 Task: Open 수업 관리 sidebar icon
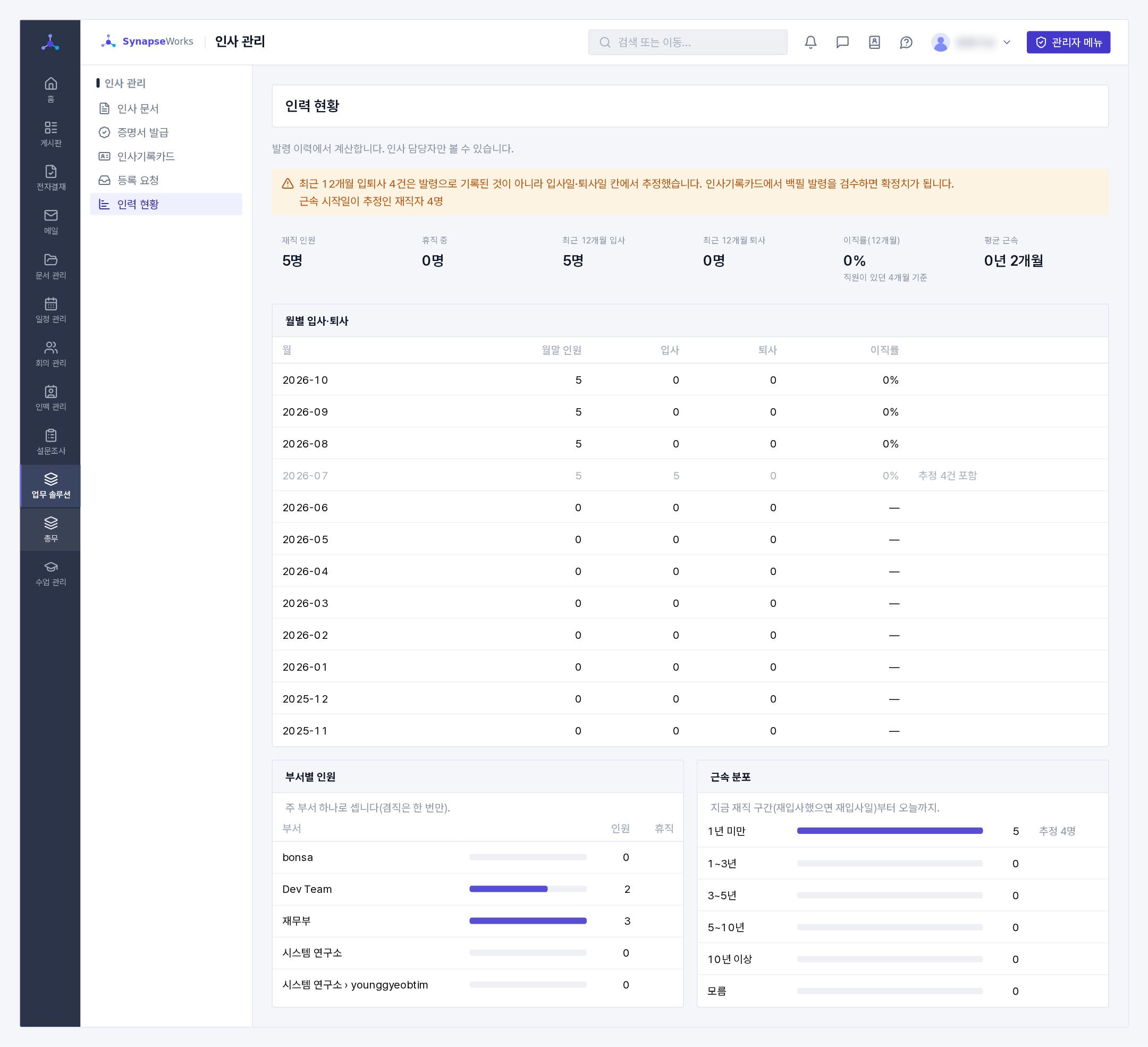point(50,573)
